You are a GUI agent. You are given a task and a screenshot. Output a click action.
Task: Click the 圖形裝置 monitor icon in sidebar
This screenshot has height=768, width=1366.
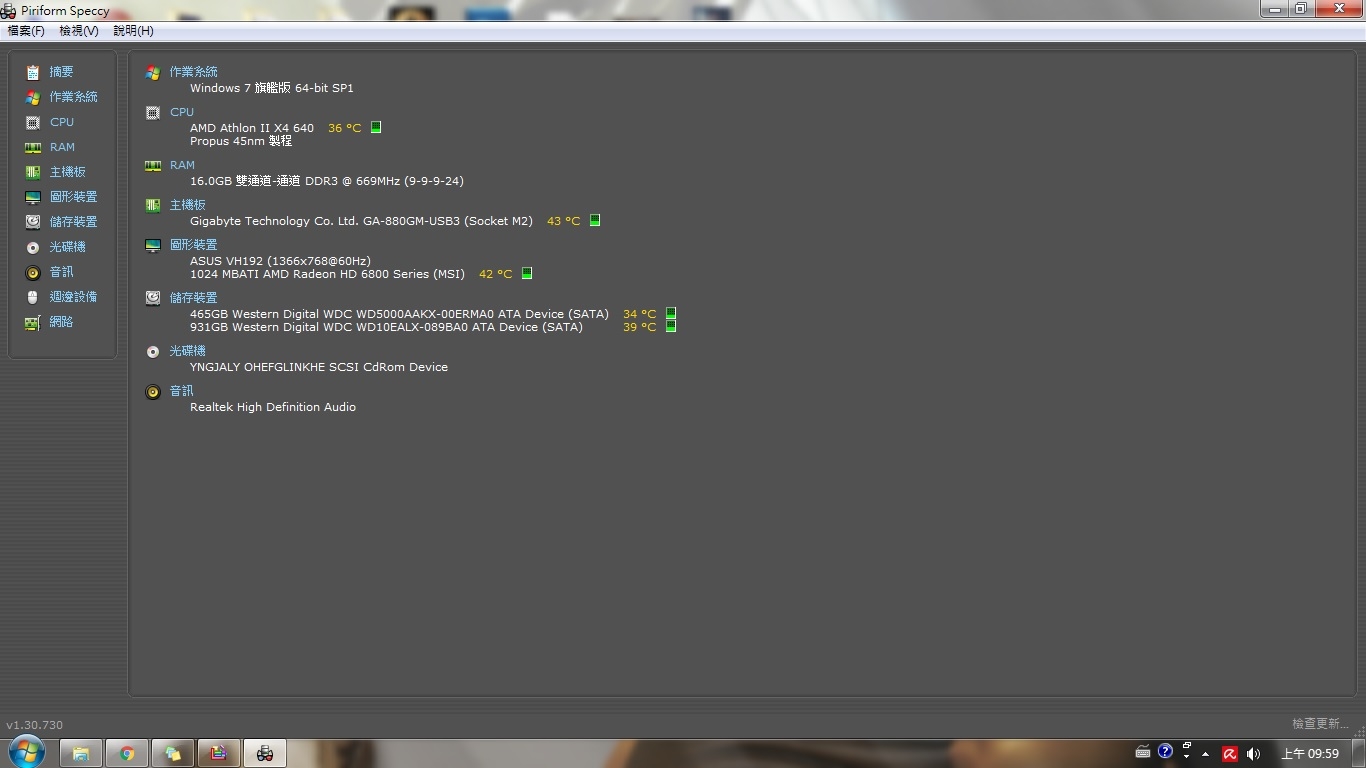tap(33, 197)
